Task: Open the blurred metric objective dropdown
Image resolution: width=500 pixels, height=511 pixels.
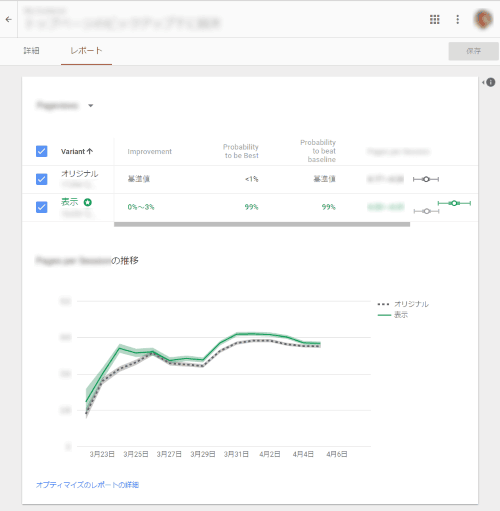Action: pos(65,106)
